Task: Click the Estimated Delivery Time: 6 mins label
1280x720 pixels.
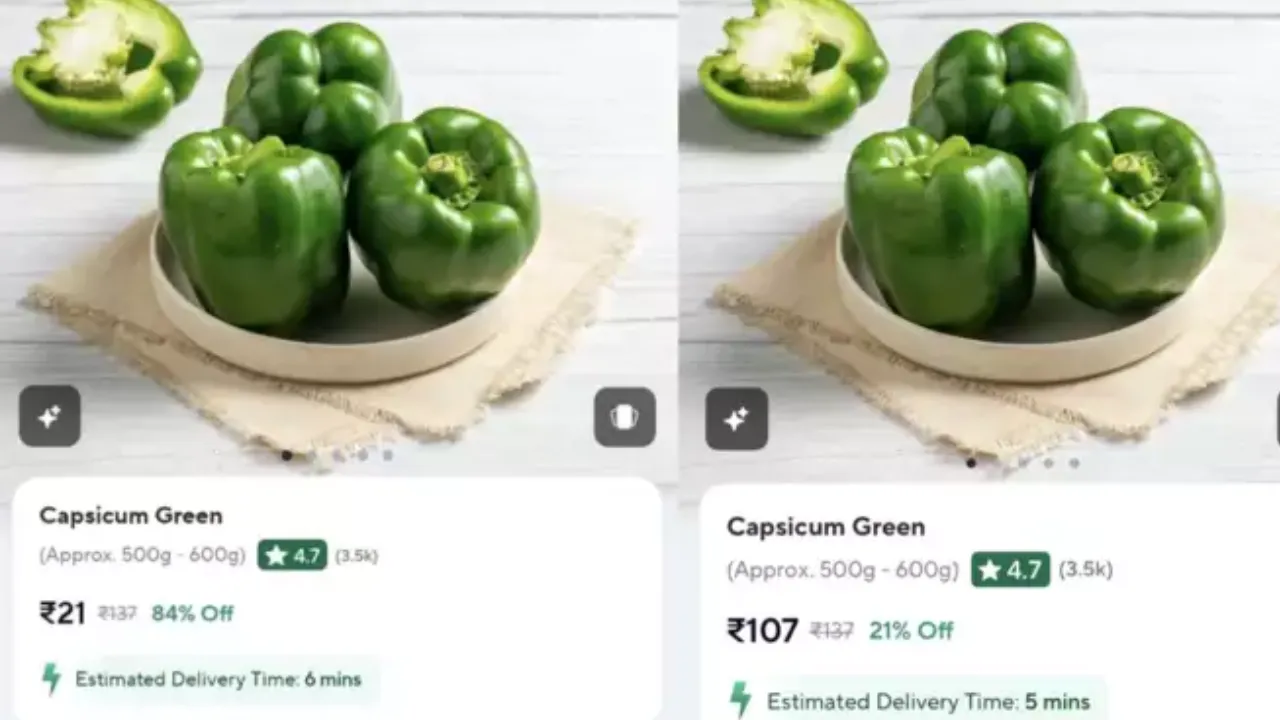Action: click(x=218, y=680)
